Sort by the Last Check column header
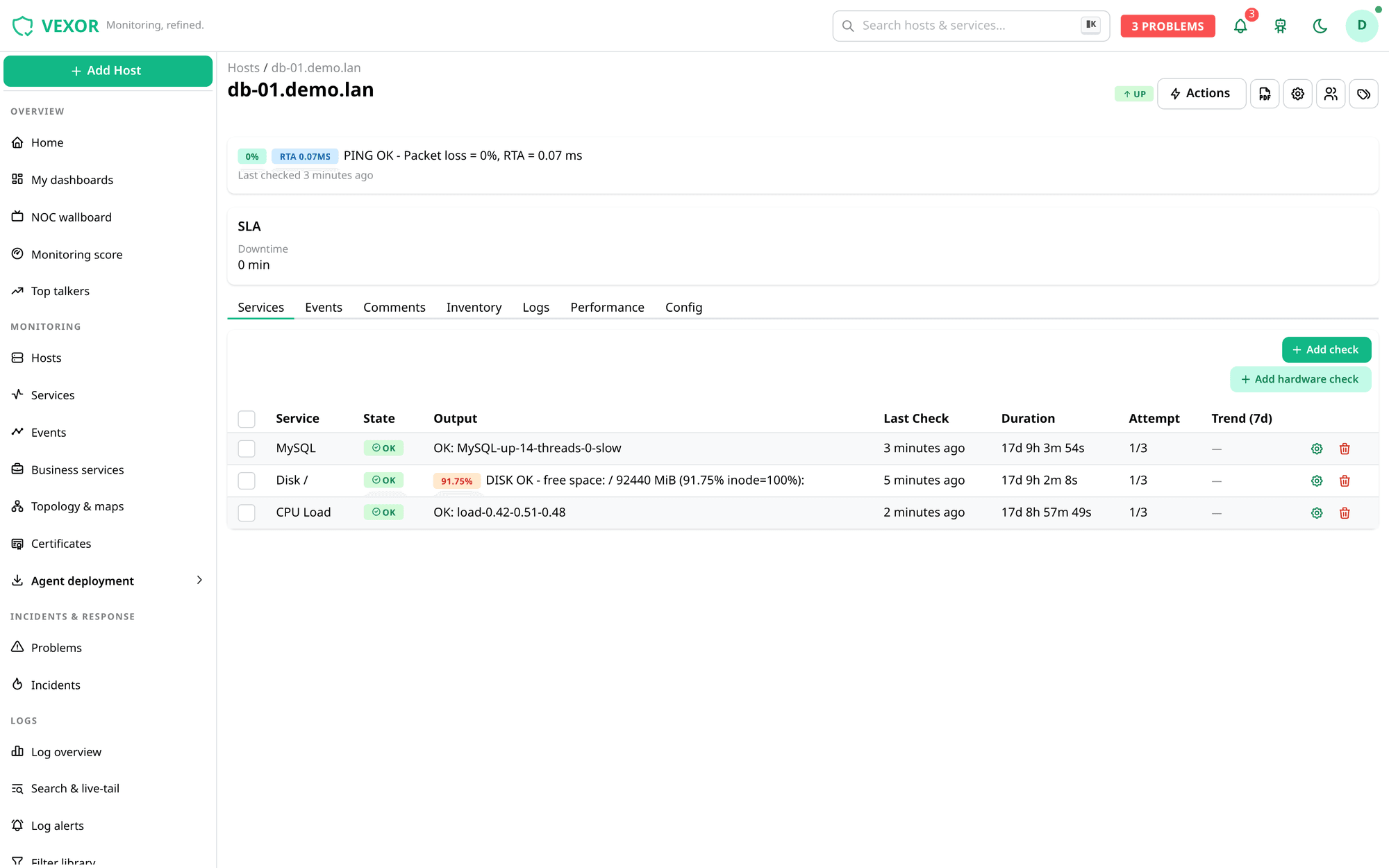Screen dimensions: 1389x868 click(916, 418)
